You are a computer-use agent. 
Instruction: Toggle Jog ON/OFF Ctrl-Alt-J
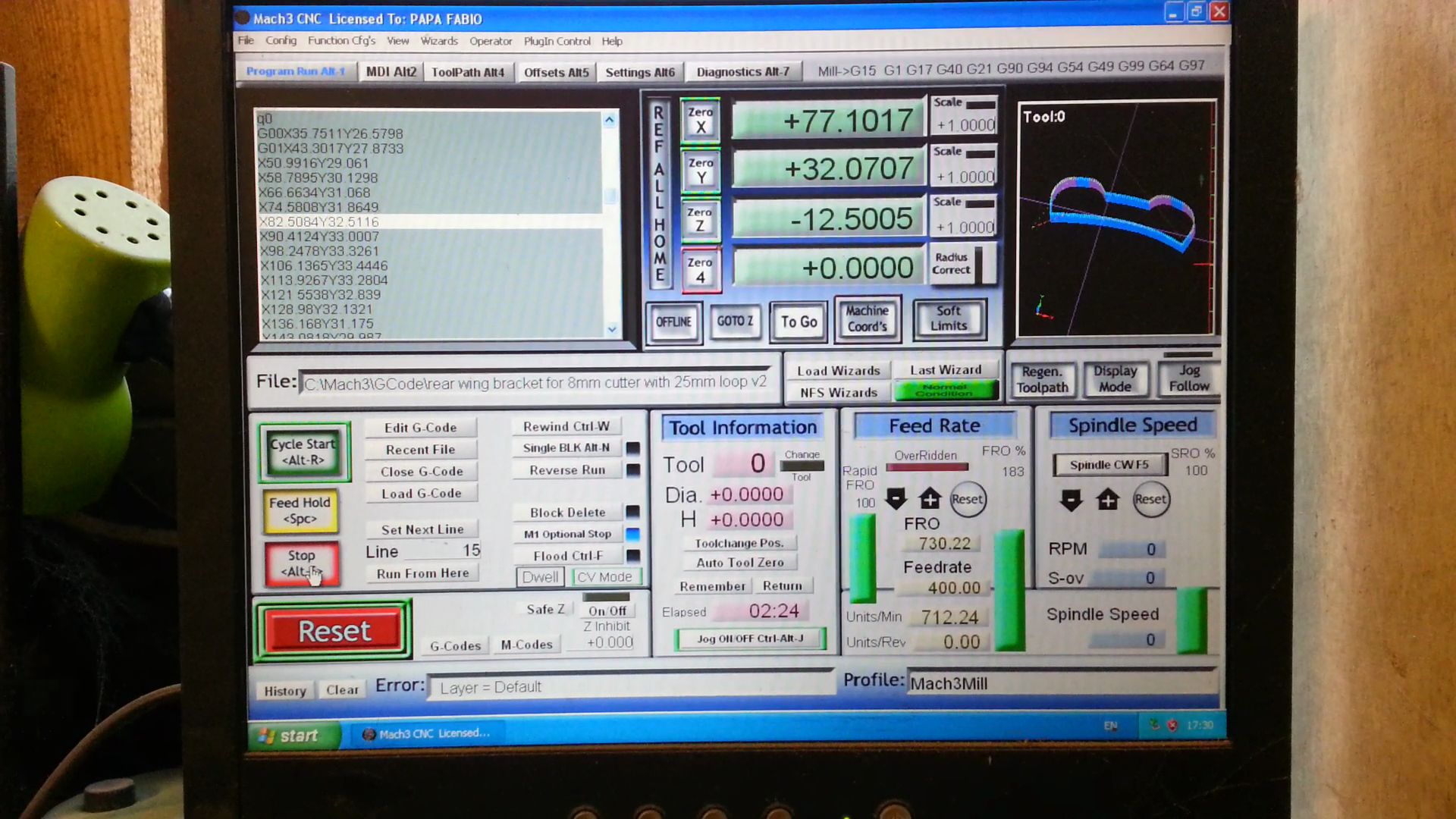pos(750,639)
